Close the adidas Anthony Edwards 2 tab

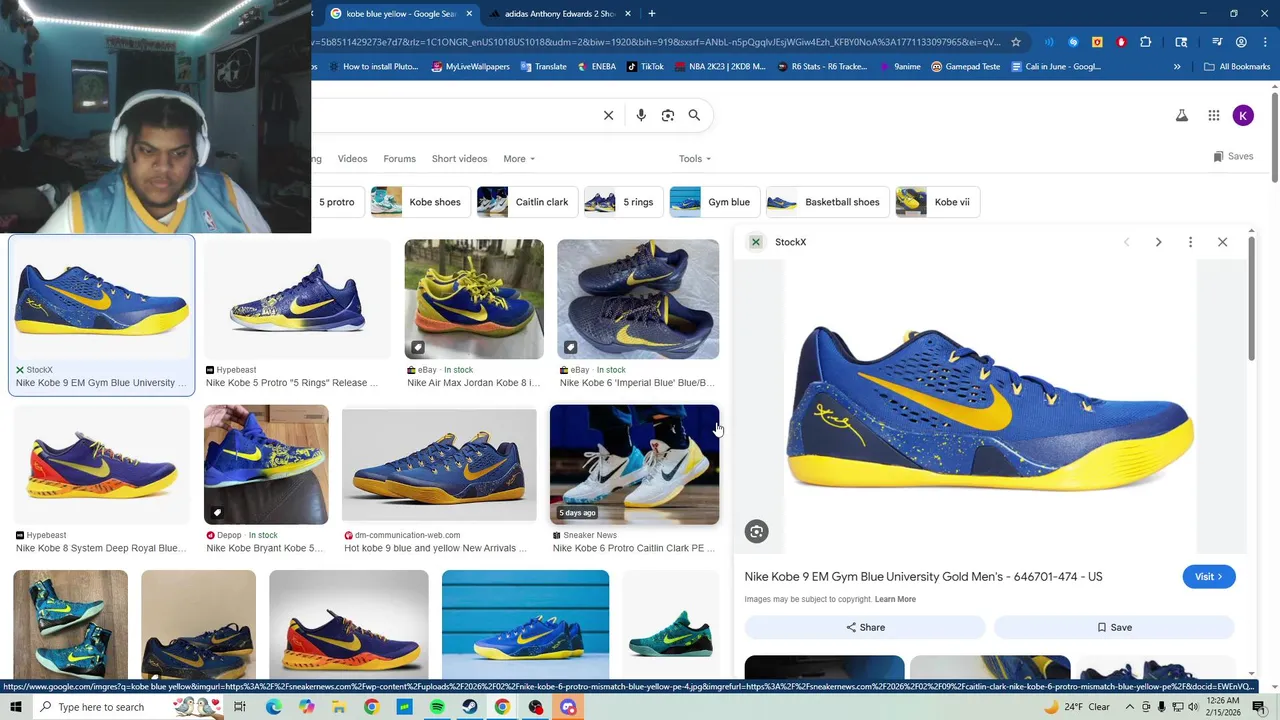[x=628, y=14]
